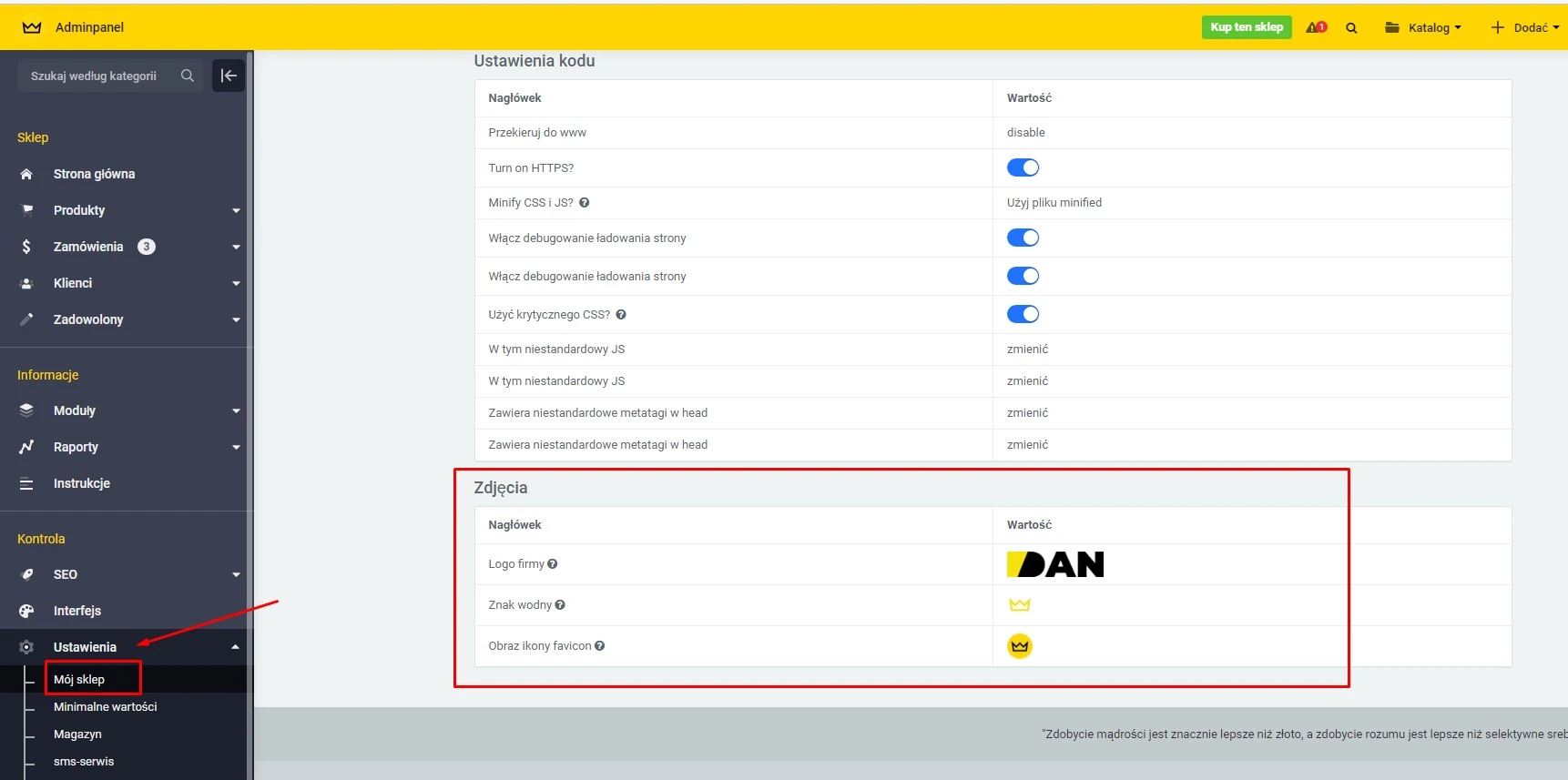Click help icon beside Obraz ikony favicon
Viewport: 1568px width, 780px height.
[600, 646]
